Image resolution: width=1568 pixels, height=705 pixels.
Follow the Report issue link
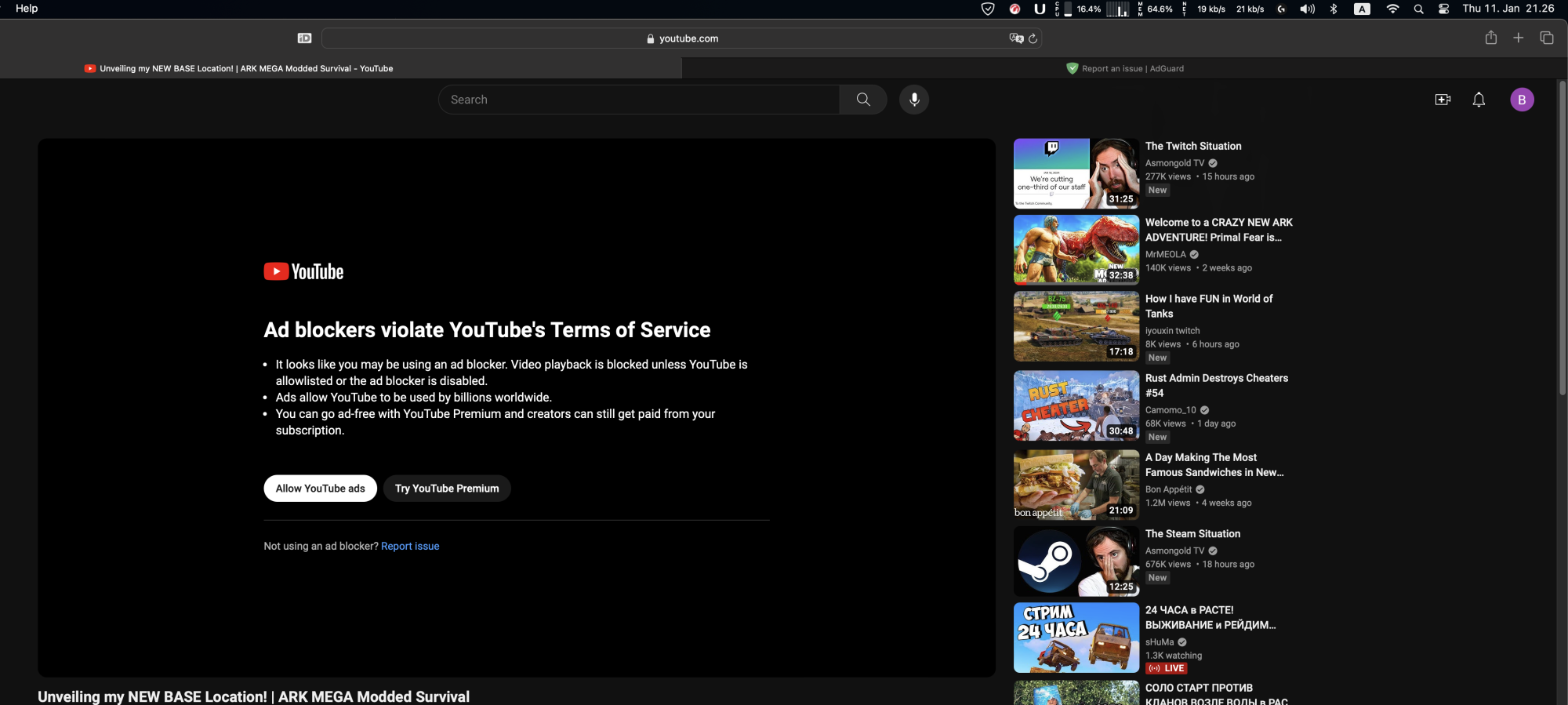(x=410, y=547)
